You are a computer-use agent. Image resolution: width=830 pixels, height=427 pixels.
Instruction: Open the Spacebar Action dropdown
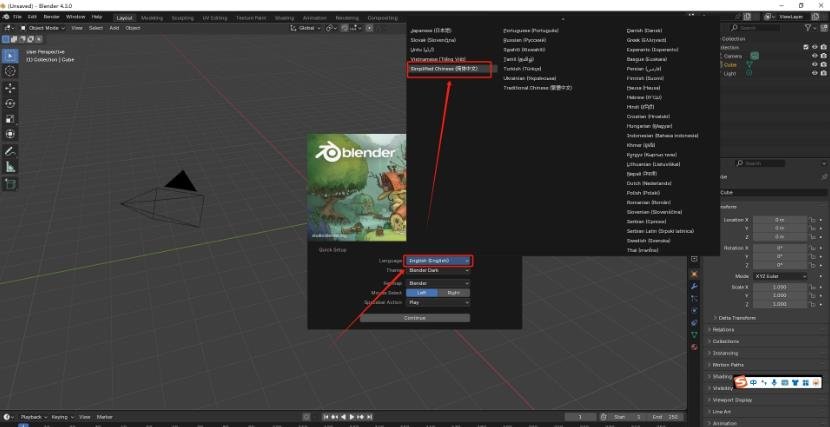[x=438, y=303]
